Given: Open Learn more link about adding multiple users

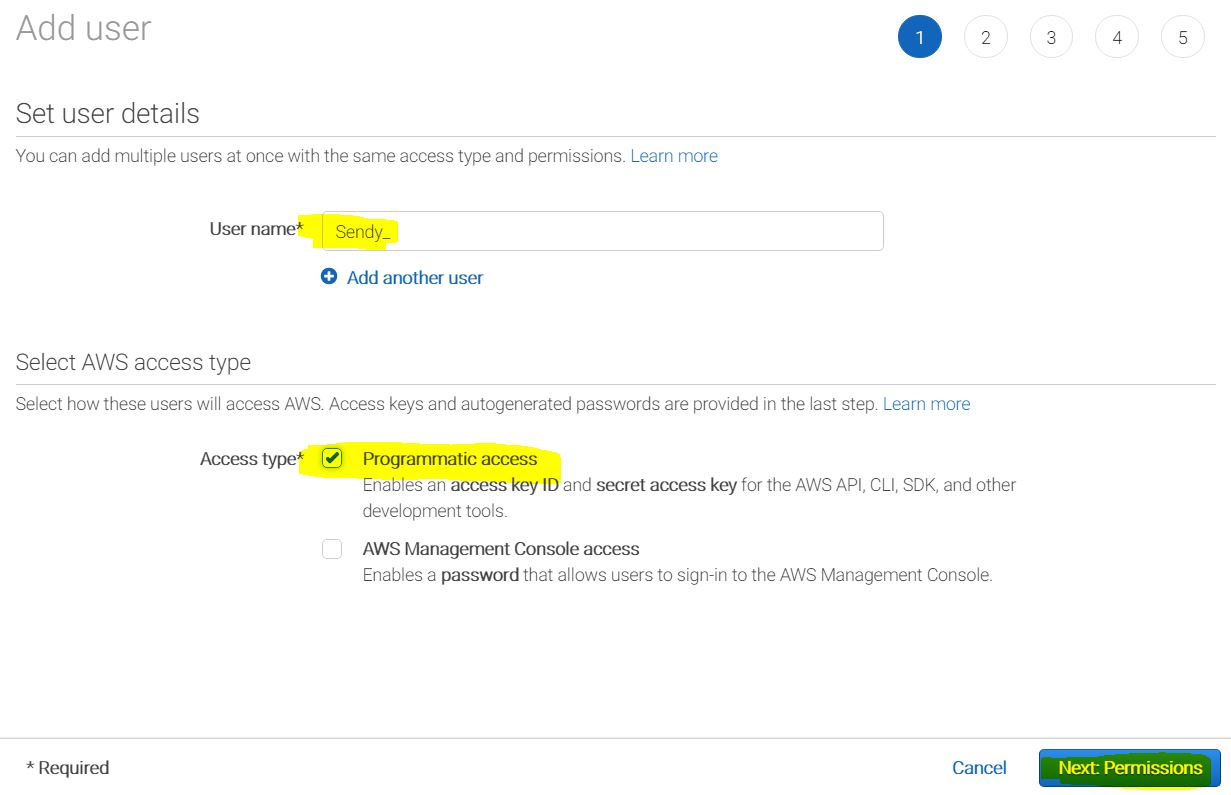Looking at the screenshot, I should click(674, 156).
